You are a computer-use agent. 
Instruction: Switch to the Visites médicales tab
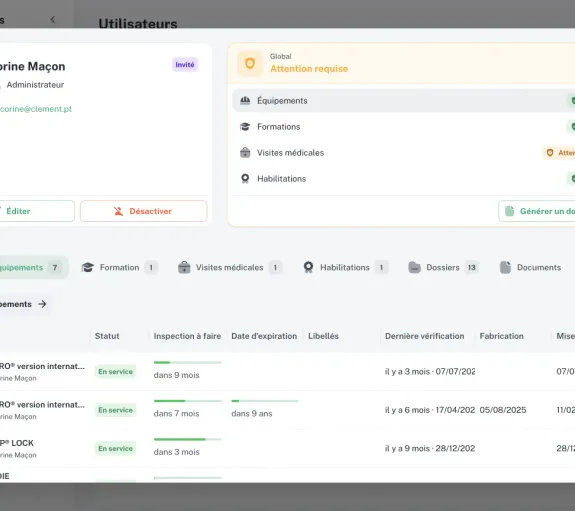[x=230, y=267]
